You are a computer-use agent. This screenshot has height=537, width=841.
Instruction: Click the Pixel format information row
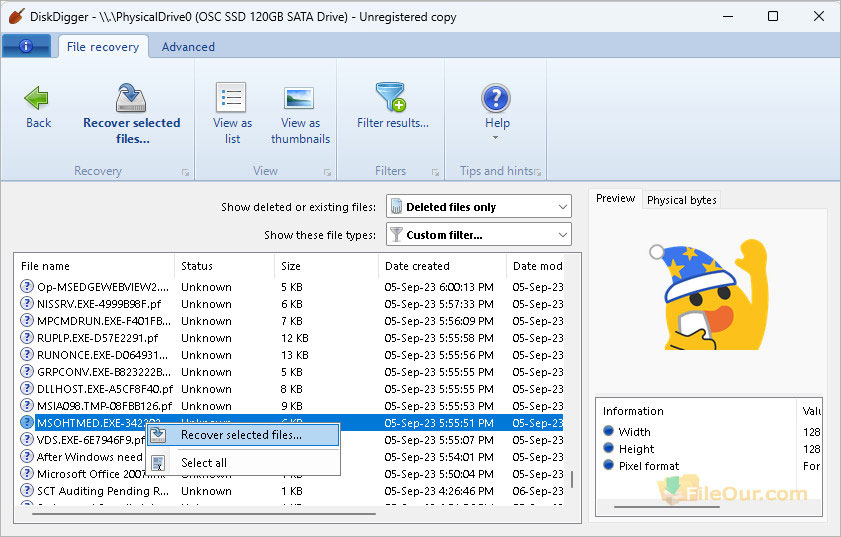(x=711, y=466)
